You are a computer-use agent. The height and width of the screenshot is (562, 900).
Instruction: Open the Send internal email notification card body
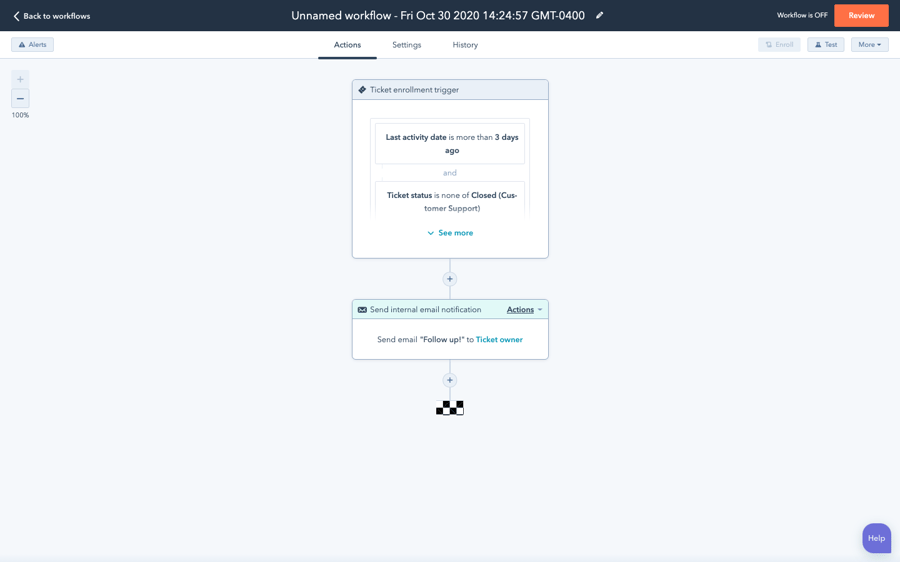tap(450, 339)
